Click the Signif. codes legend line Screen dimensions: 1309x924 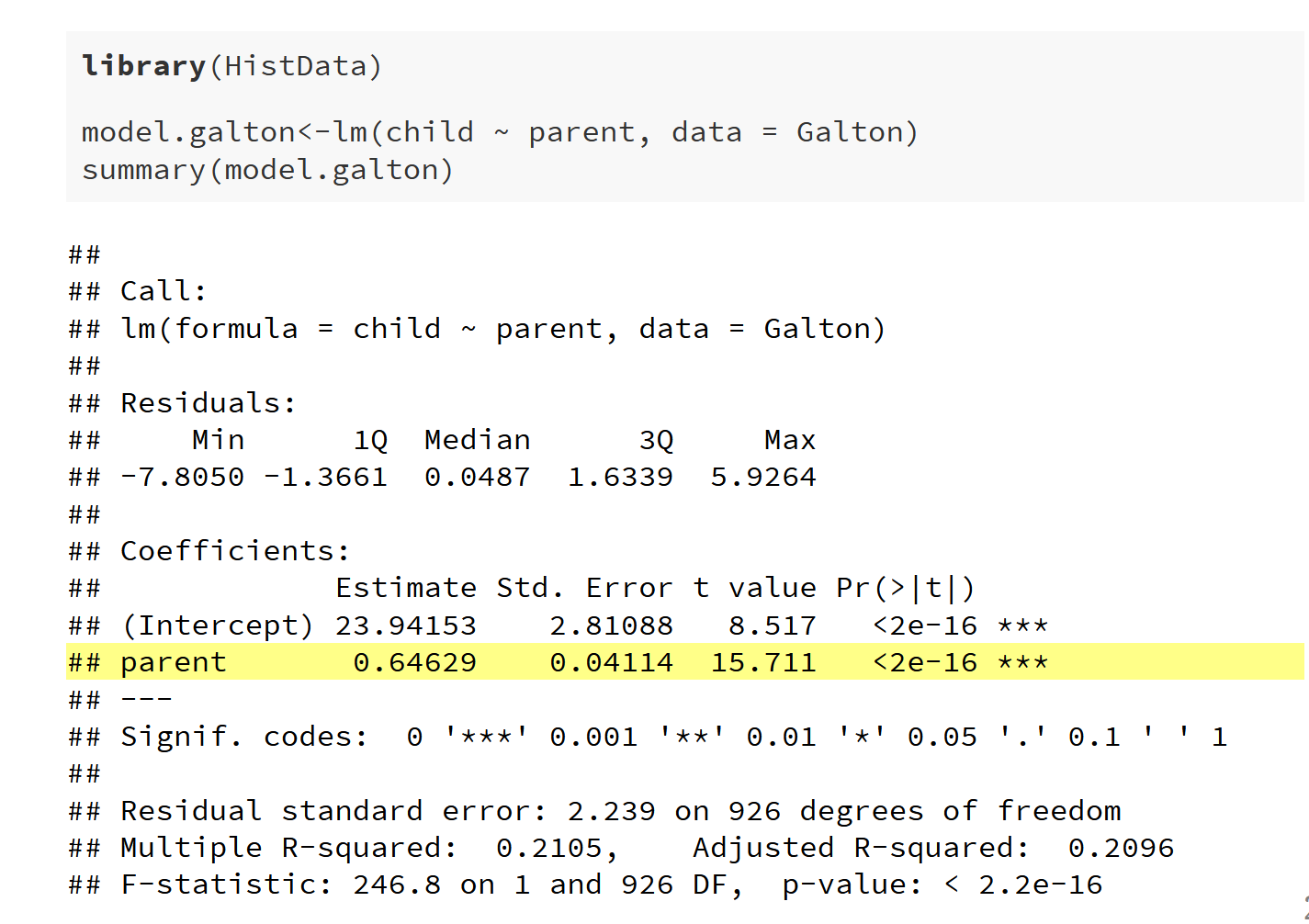pyautogui.click(x=673, y=737)
